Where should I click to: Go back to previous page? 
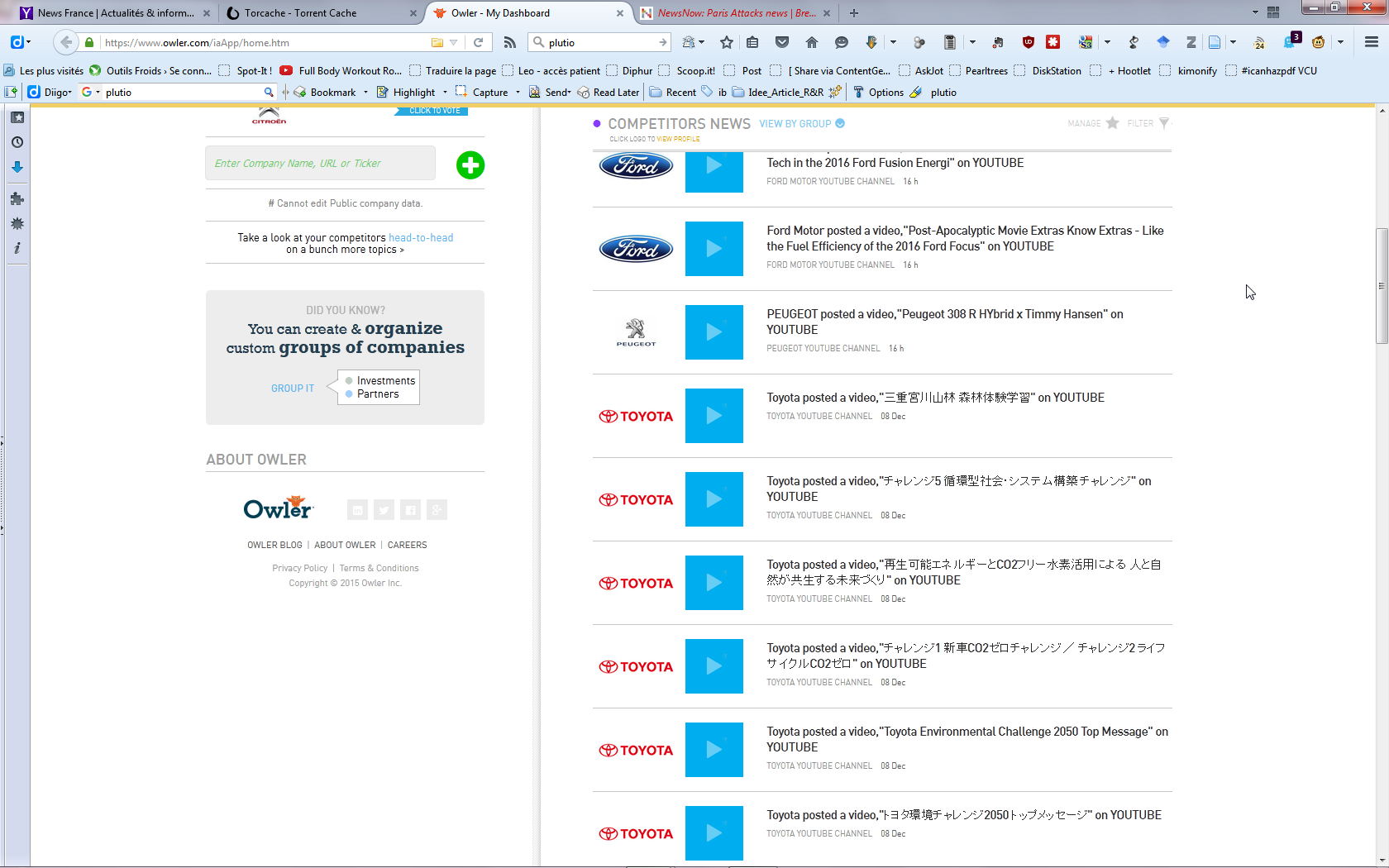click(x=66, y=42)
